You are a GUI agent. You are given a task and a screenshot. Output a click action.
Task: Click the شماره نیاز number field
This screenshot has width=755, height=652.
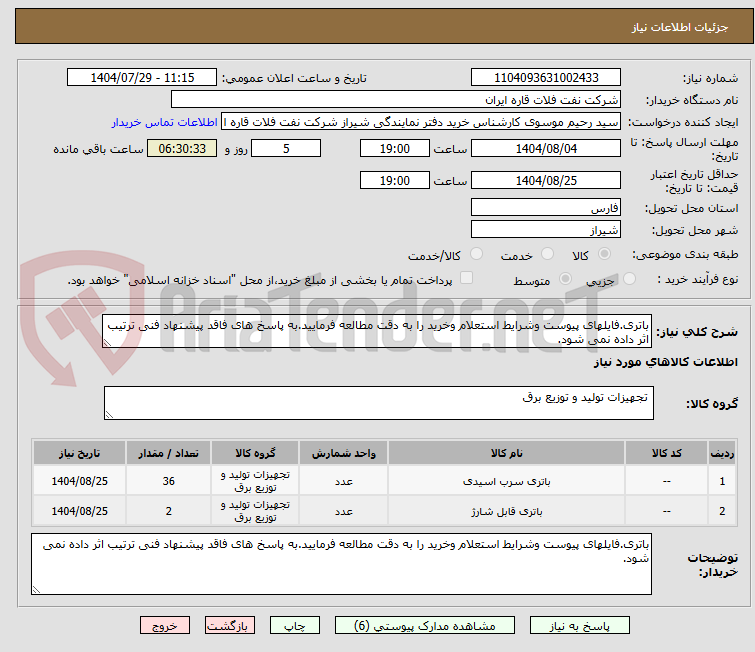(546, 78)
